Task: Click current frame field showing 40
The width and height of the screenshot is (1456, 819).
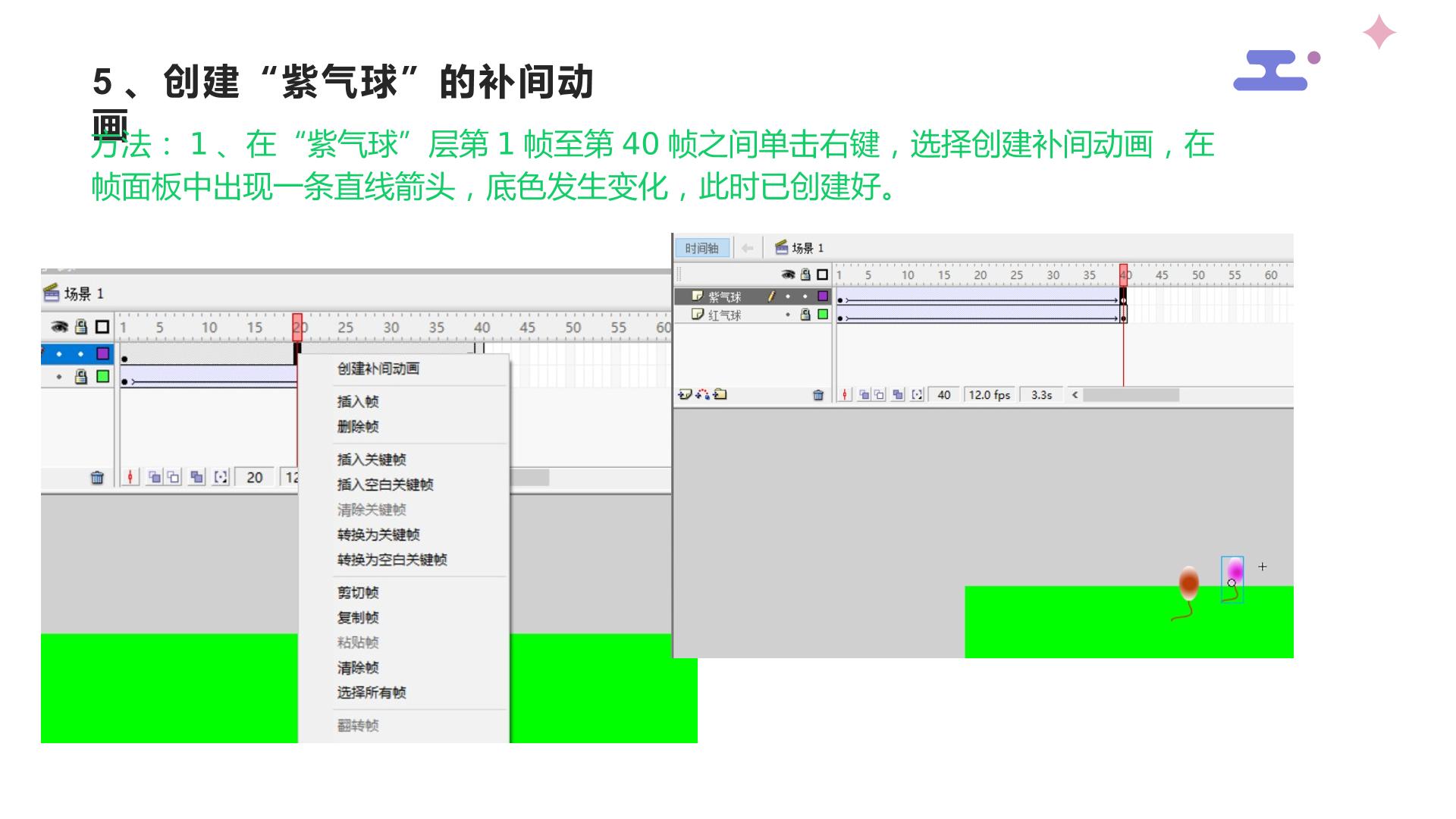Action: pos(944,394)
